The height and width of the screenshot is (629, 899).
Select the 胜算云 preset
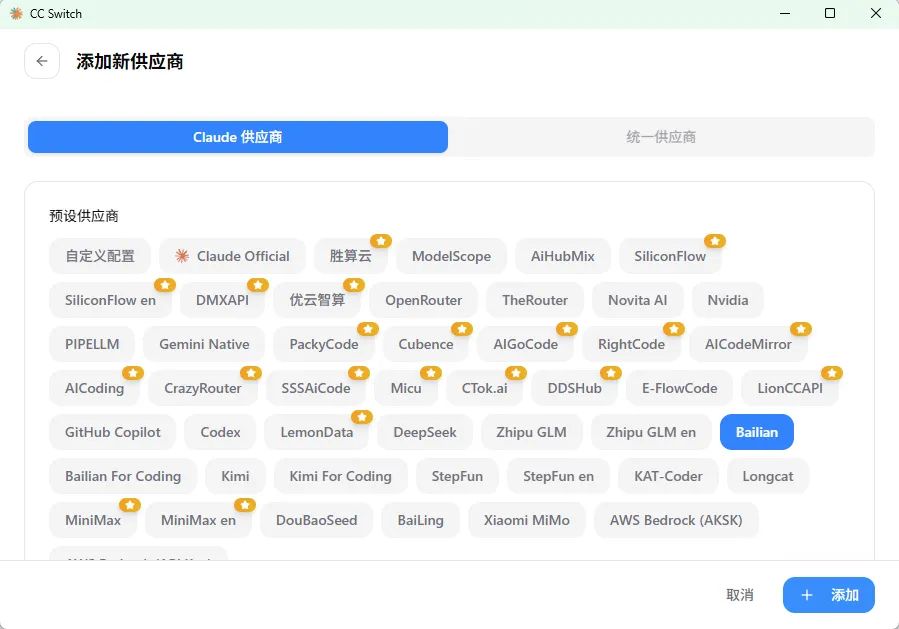pos(351,256)
